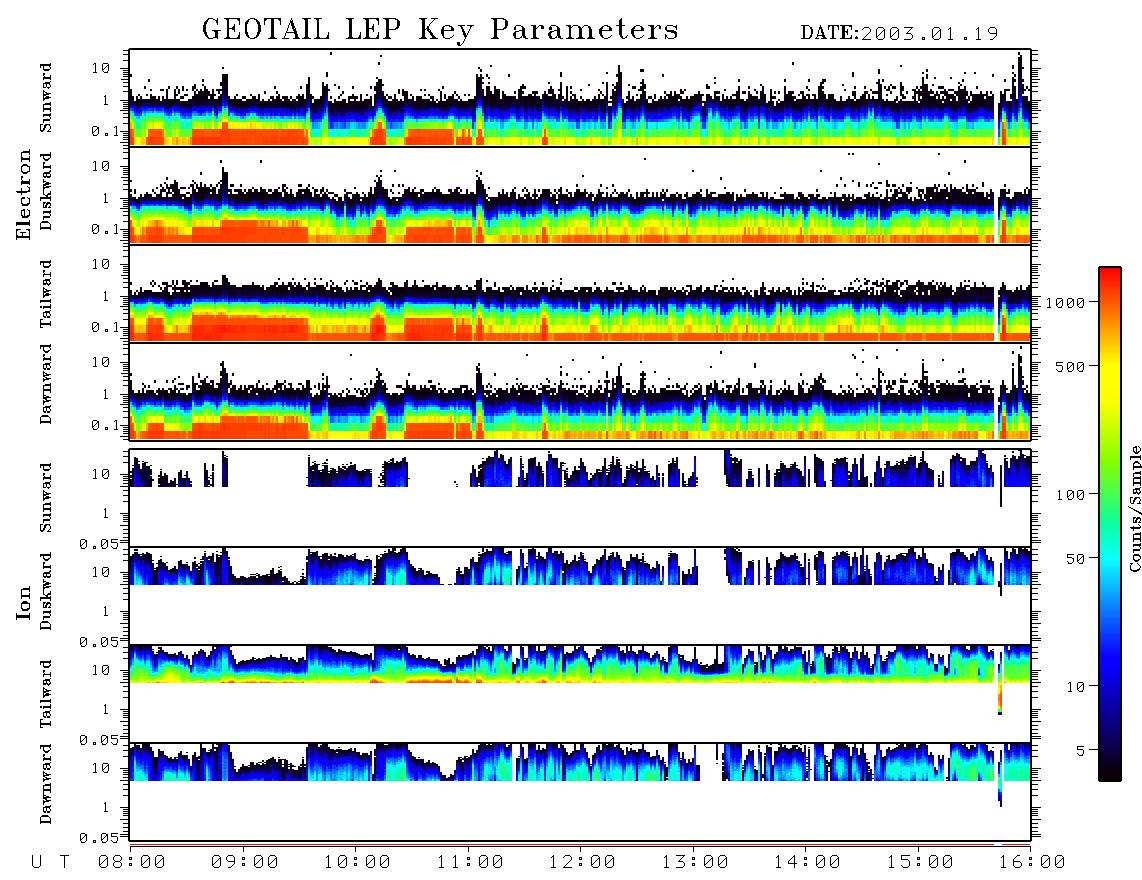
Task: Click the Electron Sunward spectrogram panel
Action: [580, 98]
